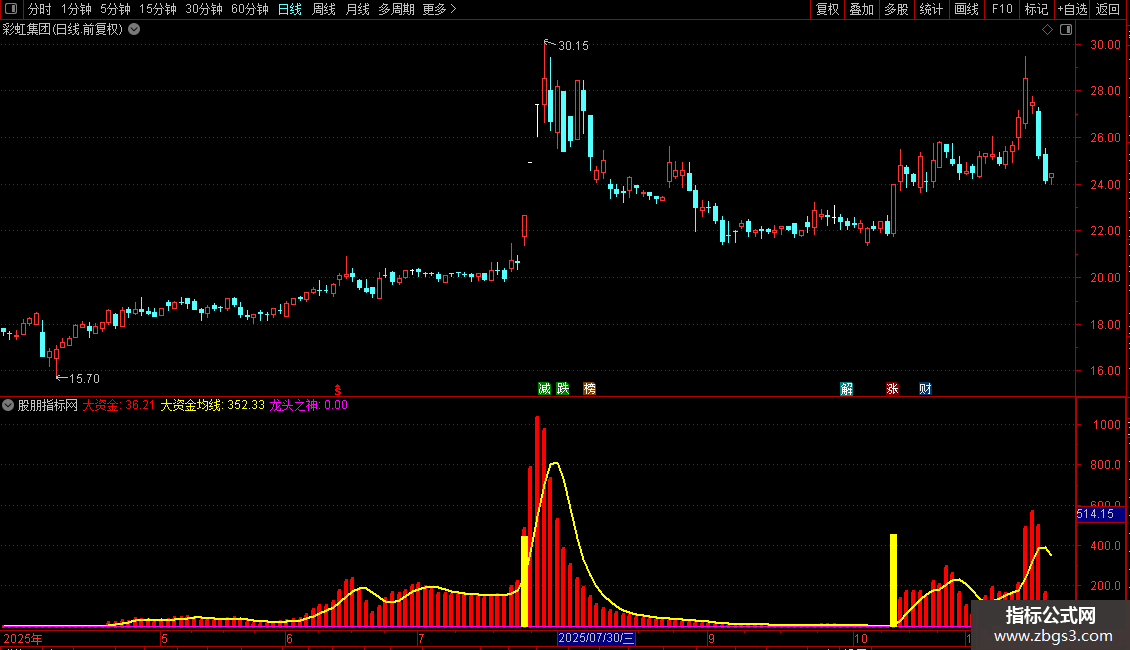The width and height of the screenshot is (1130, 650).
Task: Open F10 company information
Action: [1002, 9]
